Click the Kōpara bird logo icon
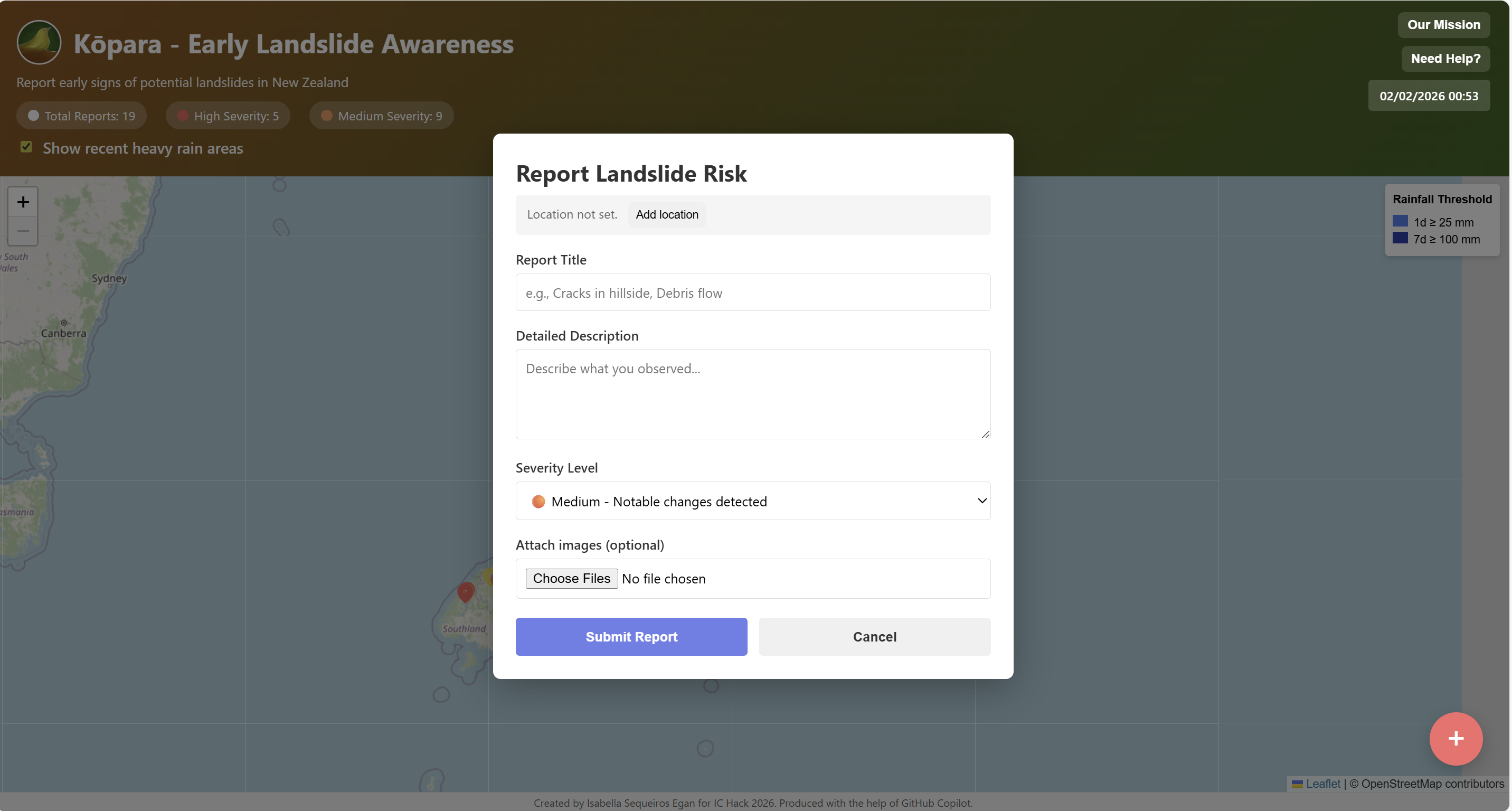The height and width of the screenshot is (811, 1512). pos(39,42)
